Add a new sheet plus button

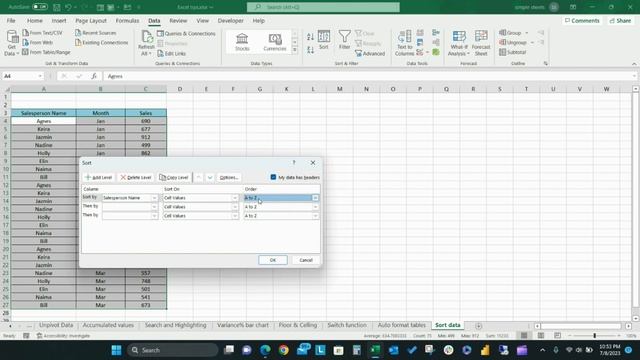[478, 326]
